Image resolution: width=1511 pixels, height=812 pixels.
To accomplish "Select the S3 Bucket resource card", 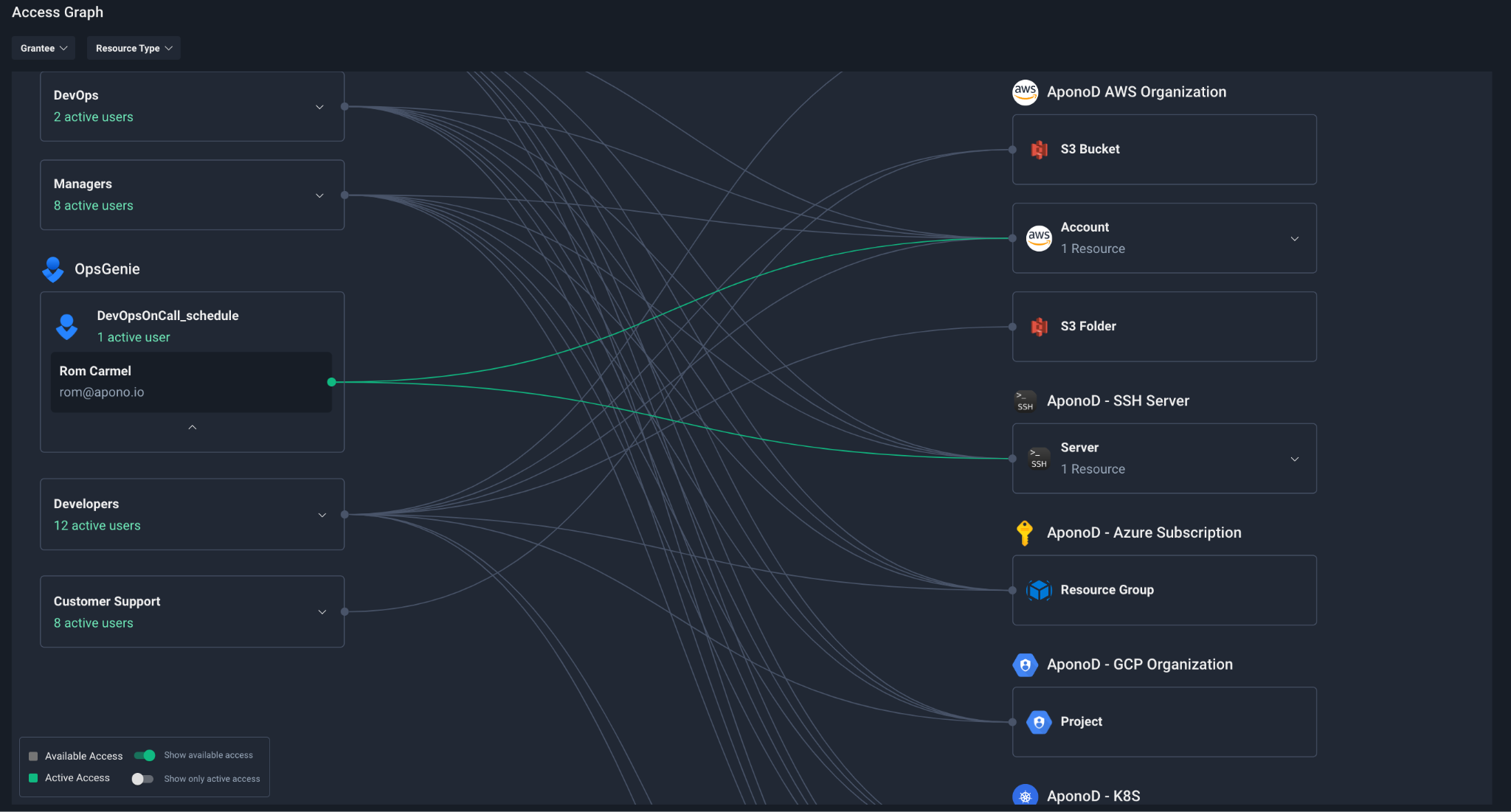I will (1164, 150).
